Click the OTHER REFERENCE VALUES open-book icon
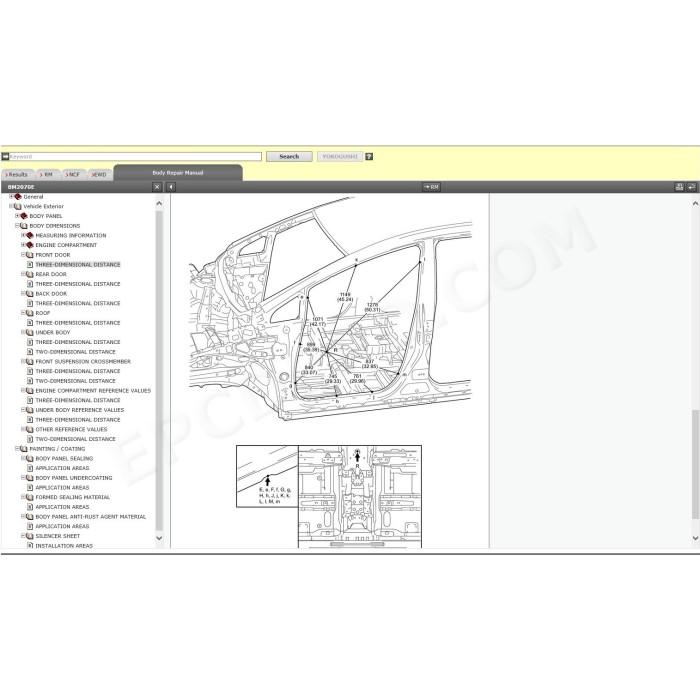This screenshot has width=700, height=700. (x=30, y=429)
